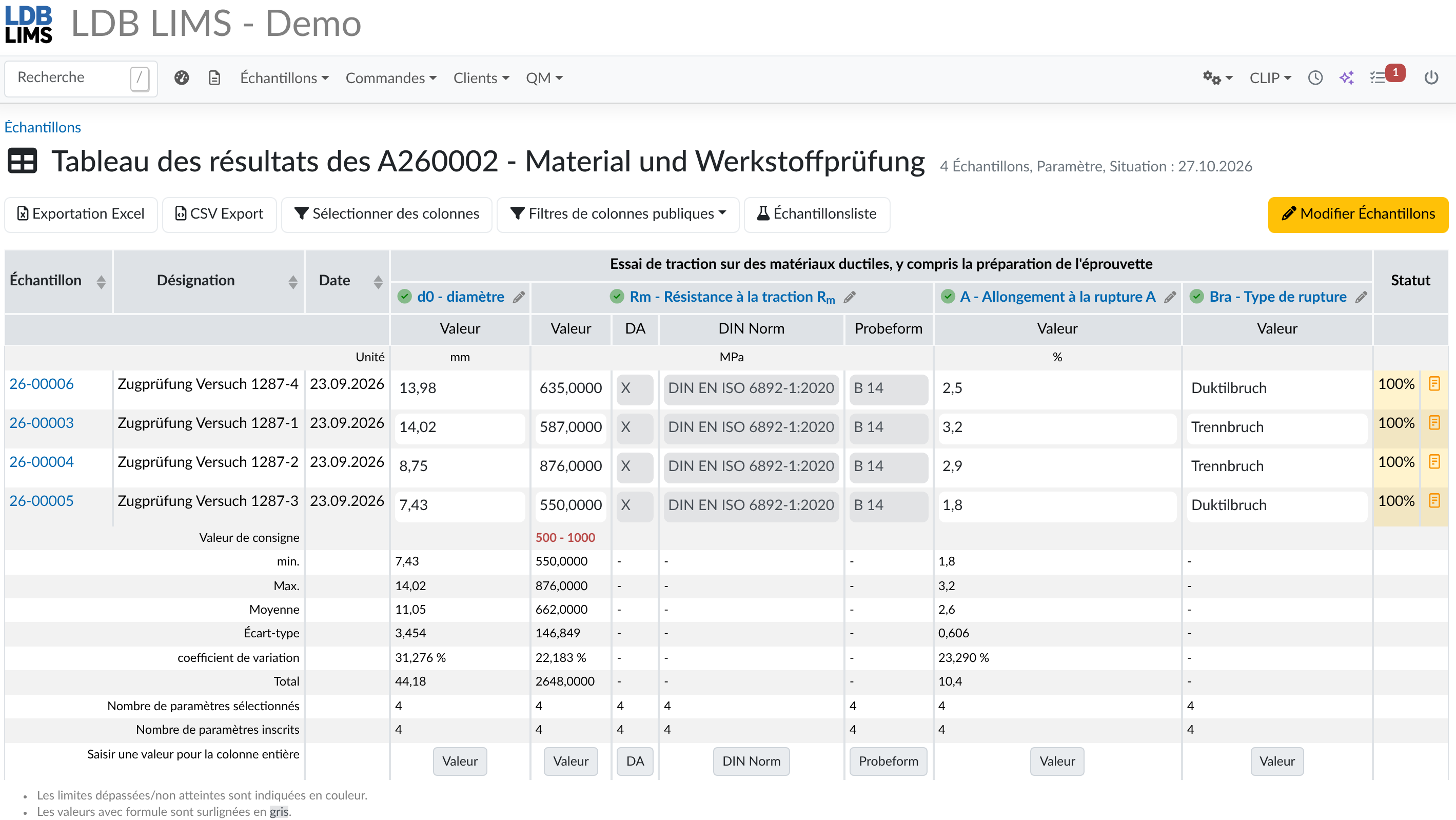Click CSV Export button
This screenshot has height=820, width=1456.
219,214
